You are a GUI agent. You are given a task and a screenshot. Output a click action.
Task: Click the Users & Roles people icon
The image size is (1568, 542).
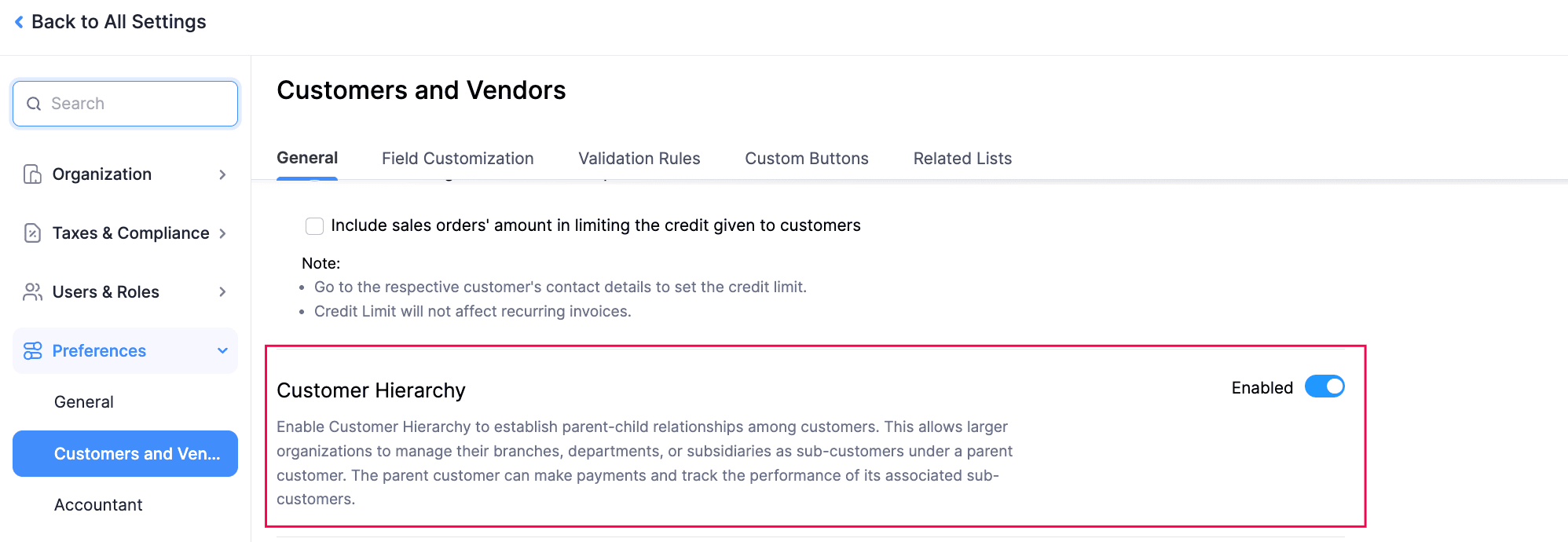click(x=32, y=292)
